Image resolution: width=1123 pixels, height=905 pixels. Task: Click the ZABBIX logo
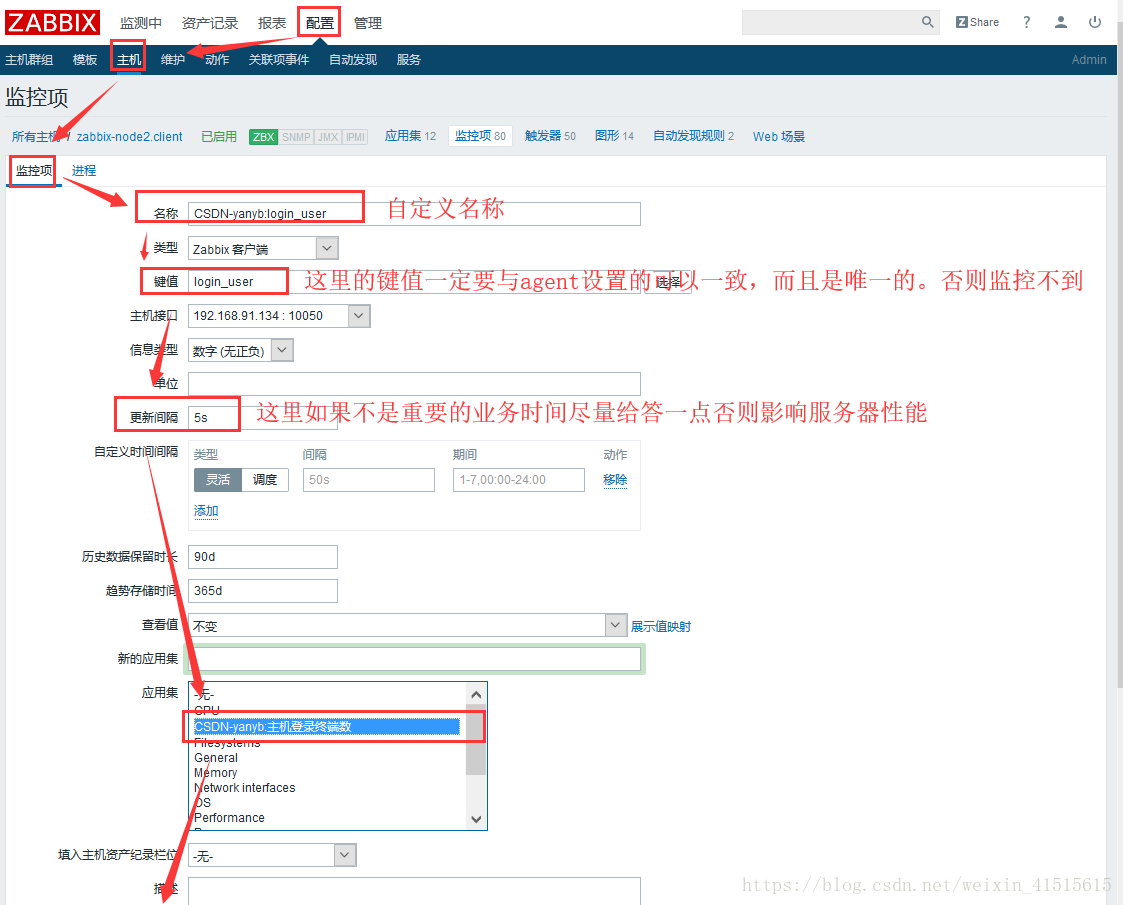(x=52, y=22)
